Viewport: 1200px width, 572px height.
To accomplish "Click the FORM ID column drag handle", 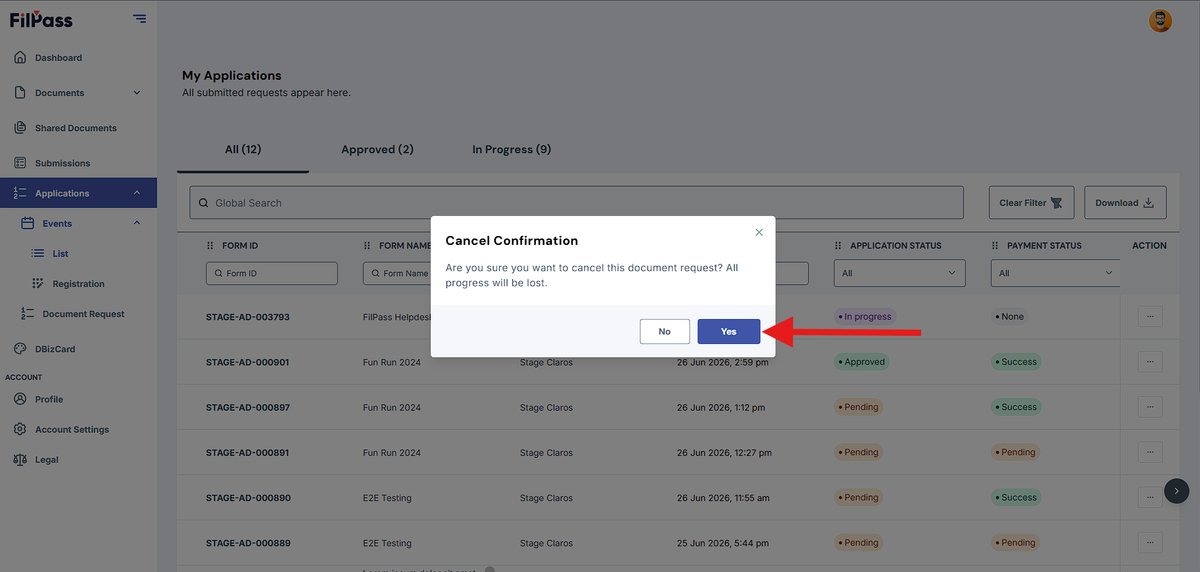I will (x=210, y=246).
